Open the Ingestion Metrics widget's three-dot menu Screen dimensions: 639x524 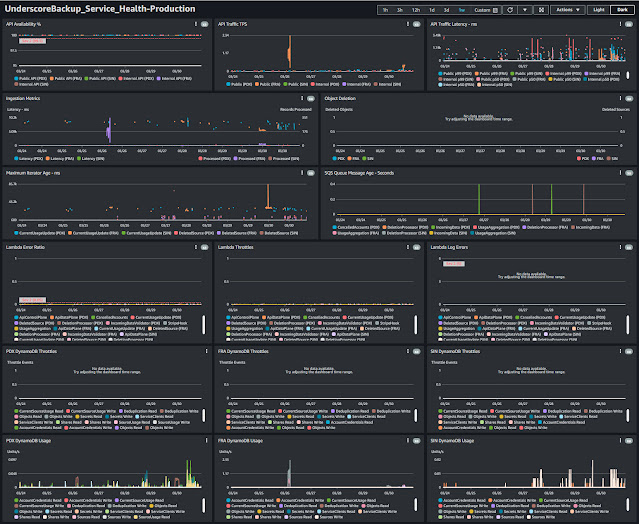[302, 98]
